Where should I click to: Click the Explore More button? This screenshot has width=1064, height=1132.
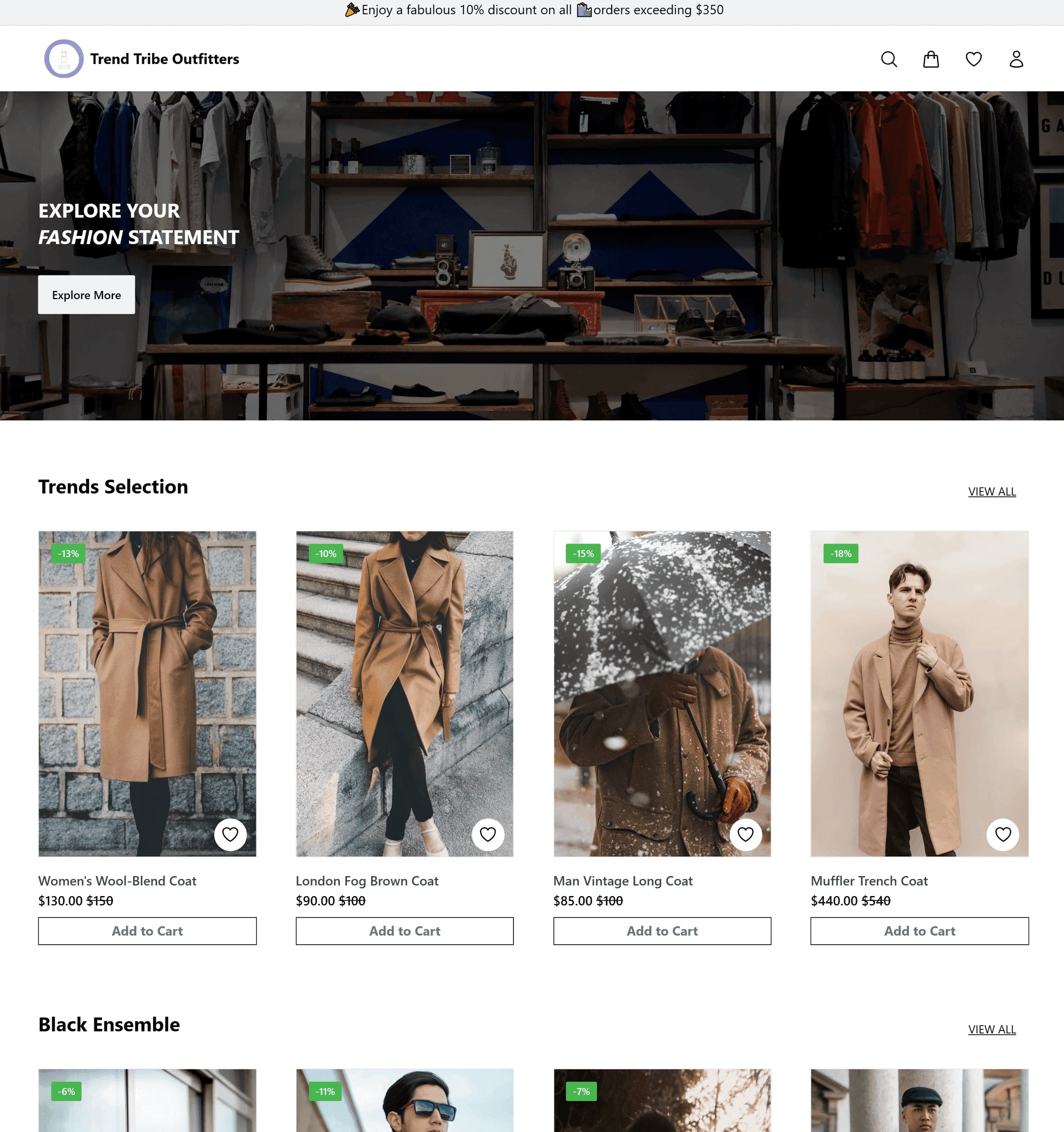click(x=86, y=295)
